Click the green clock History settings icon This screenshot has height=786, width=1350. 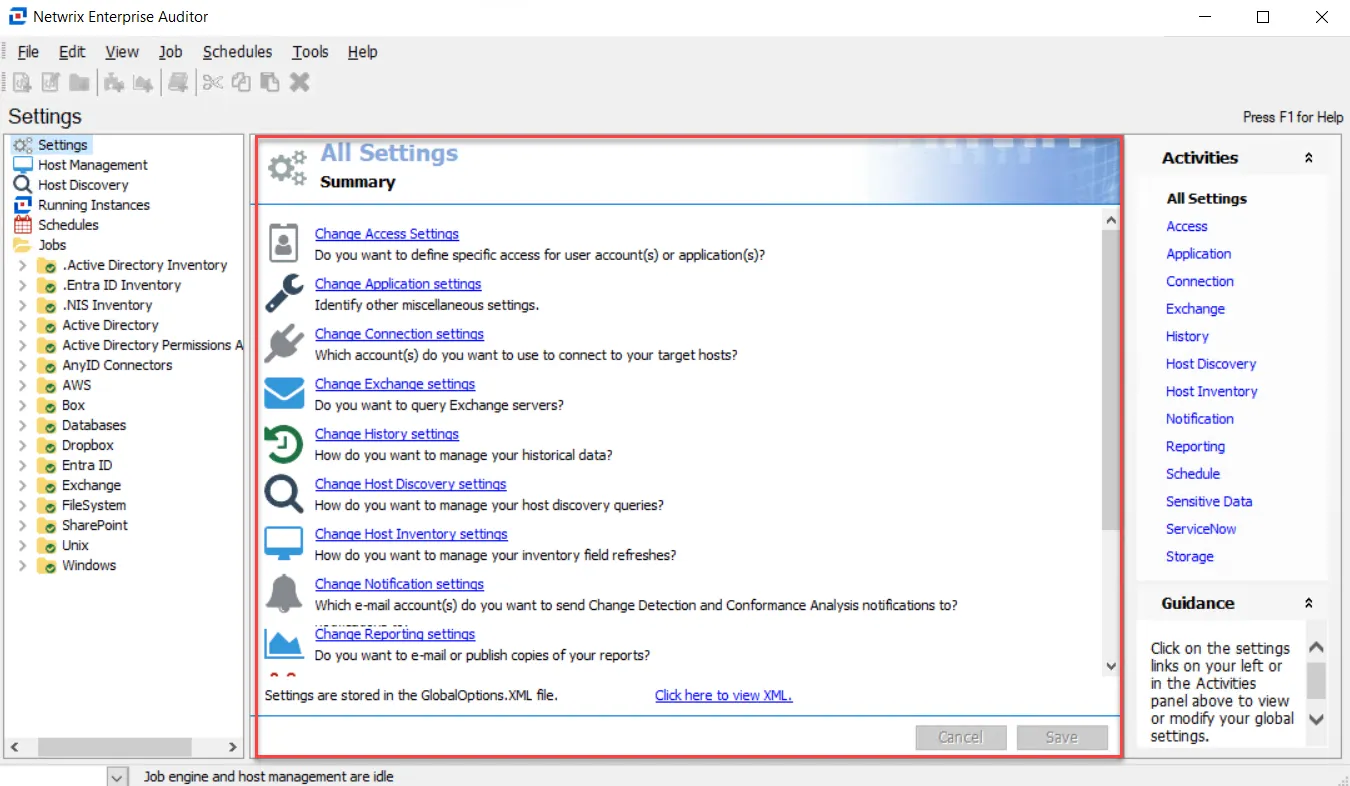pyautogui.click(x=284, y=444)
